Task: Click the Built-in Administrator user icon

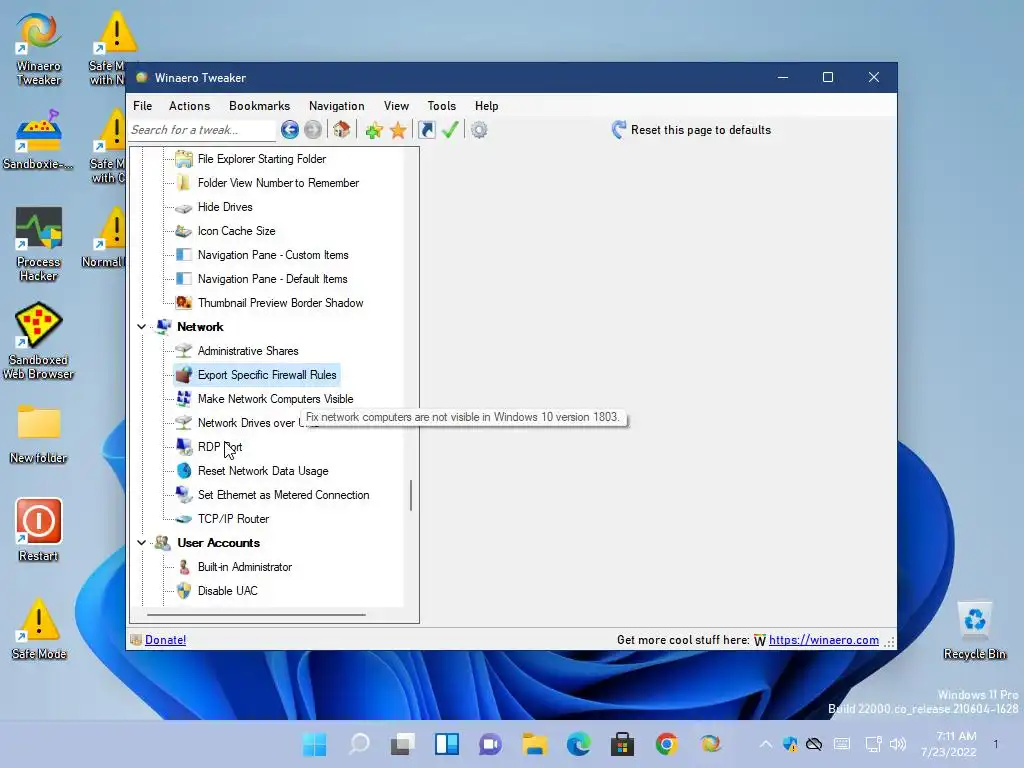Action: [184, 567]
